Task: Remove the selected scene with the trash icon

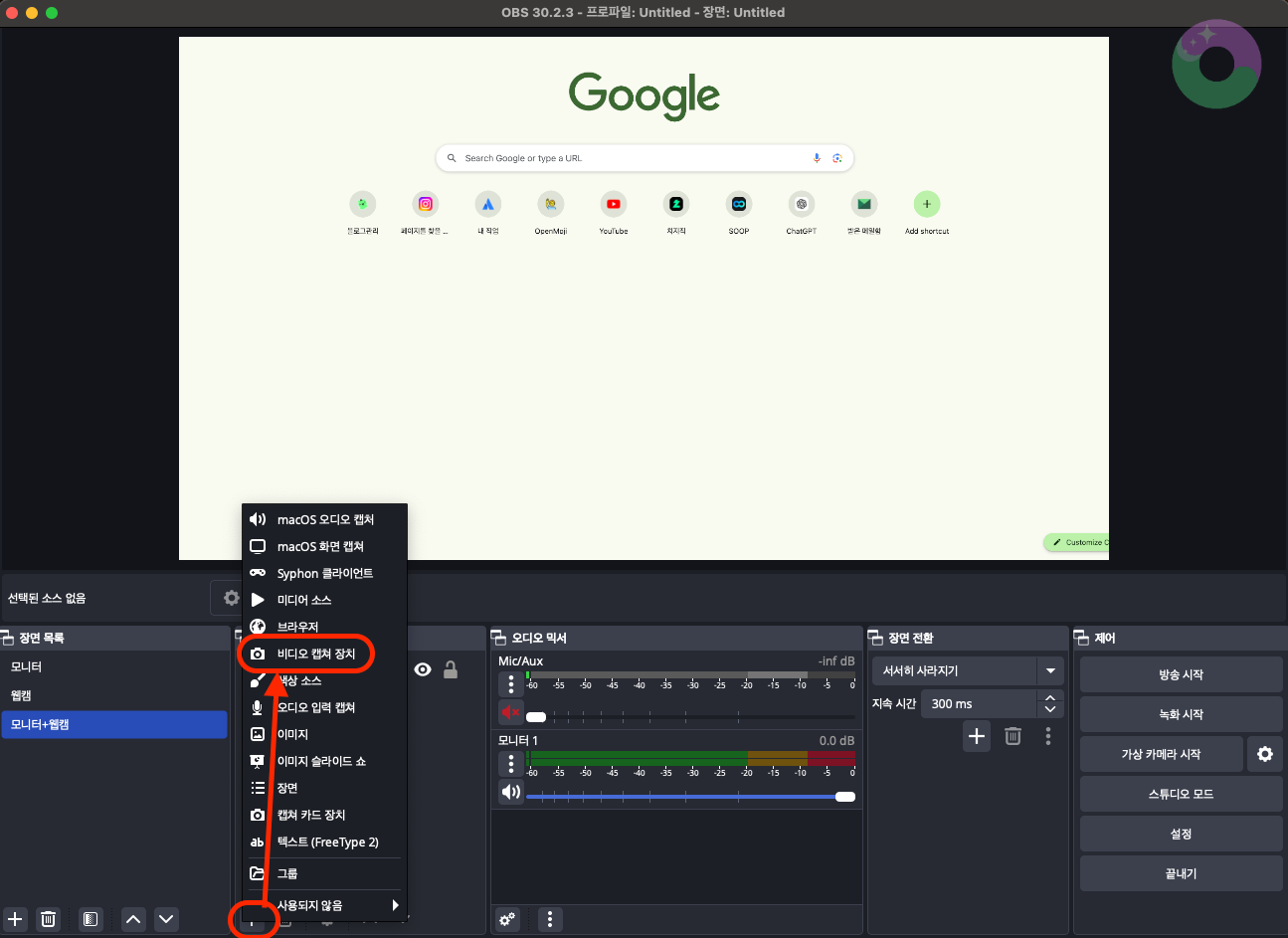Action: click(48, 919)
